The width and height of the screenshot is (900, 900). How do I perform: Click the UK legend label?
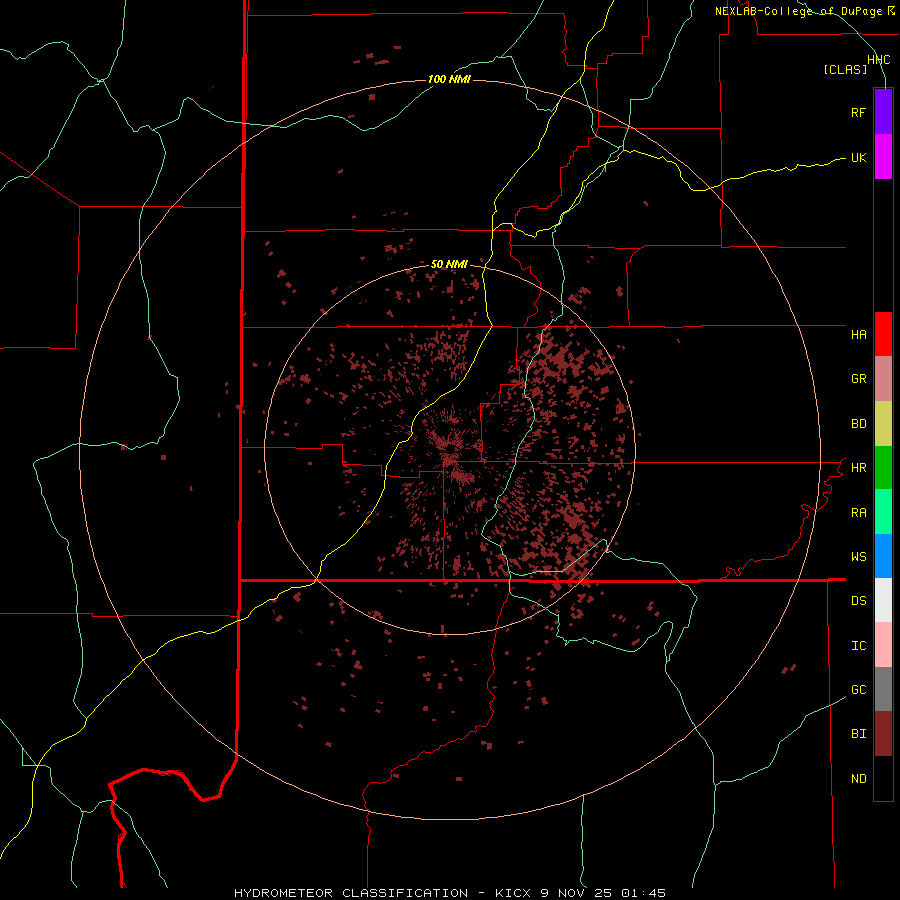858,157
